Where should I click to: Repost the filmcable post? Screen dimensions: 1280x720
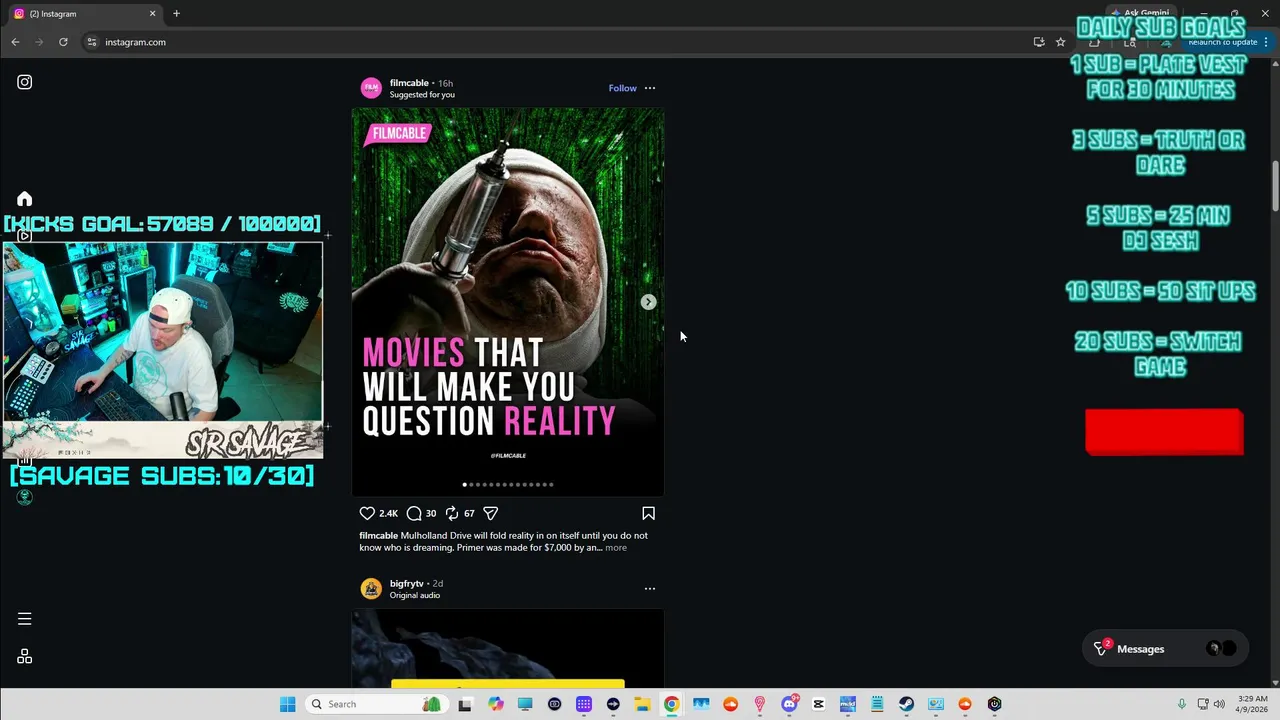(452, 513)
